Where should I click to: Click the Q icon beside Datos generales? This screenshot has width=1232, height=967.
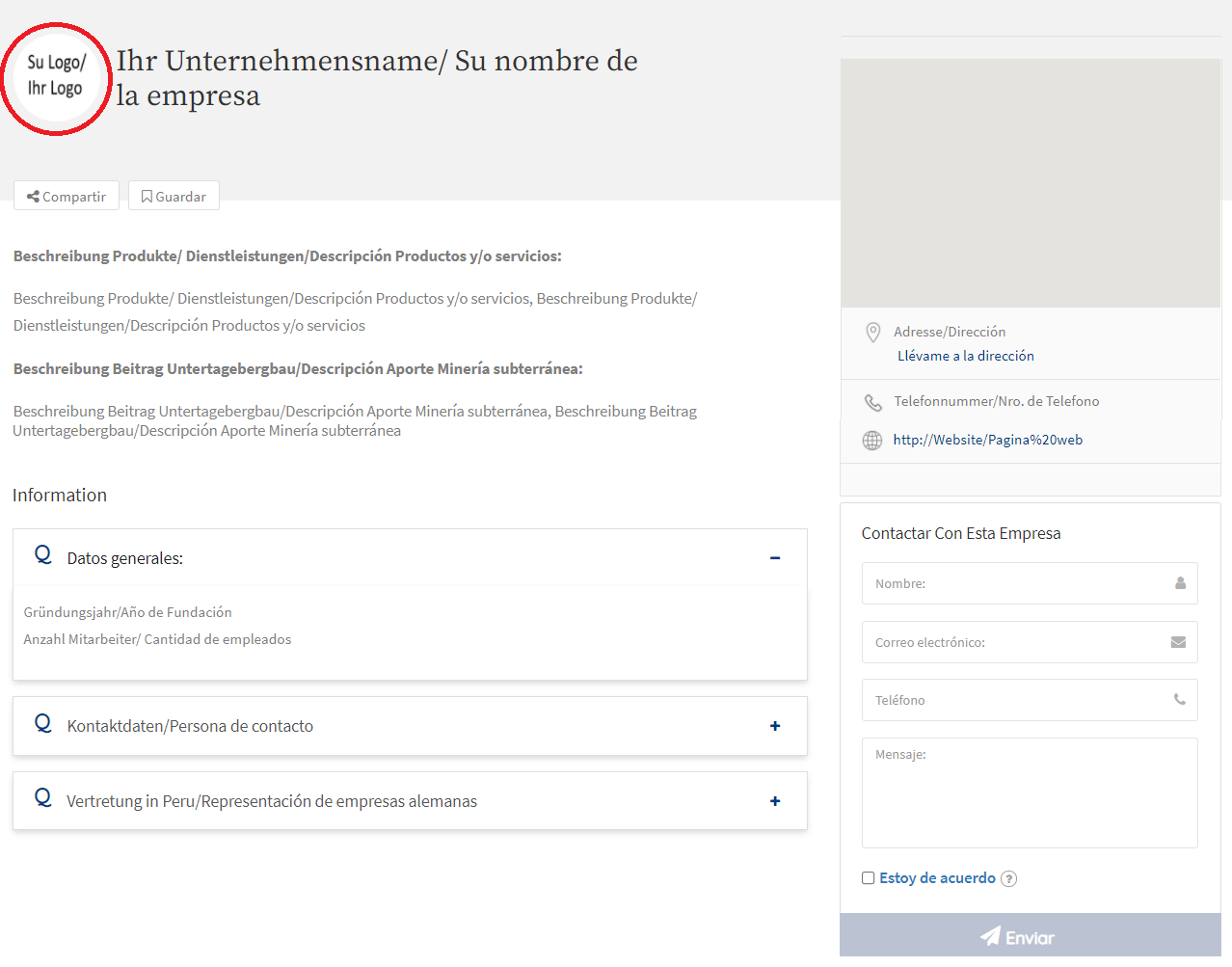pos(43,555)
